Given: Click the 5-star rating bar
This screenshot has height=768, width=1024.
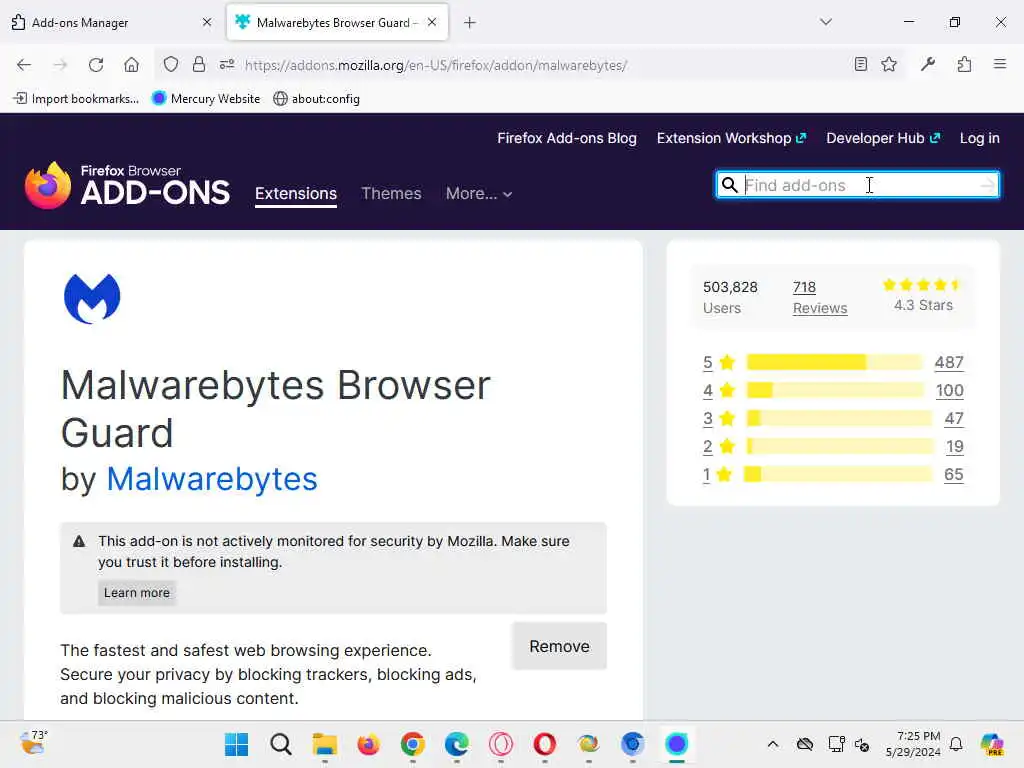Looking at the screenshot, I should pyautogui.click(x=835, y=362).
